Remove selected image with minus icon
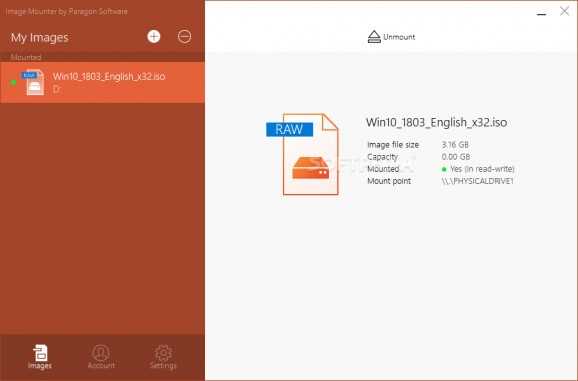This screenshot has width=578, height=381. coord(184,36)
